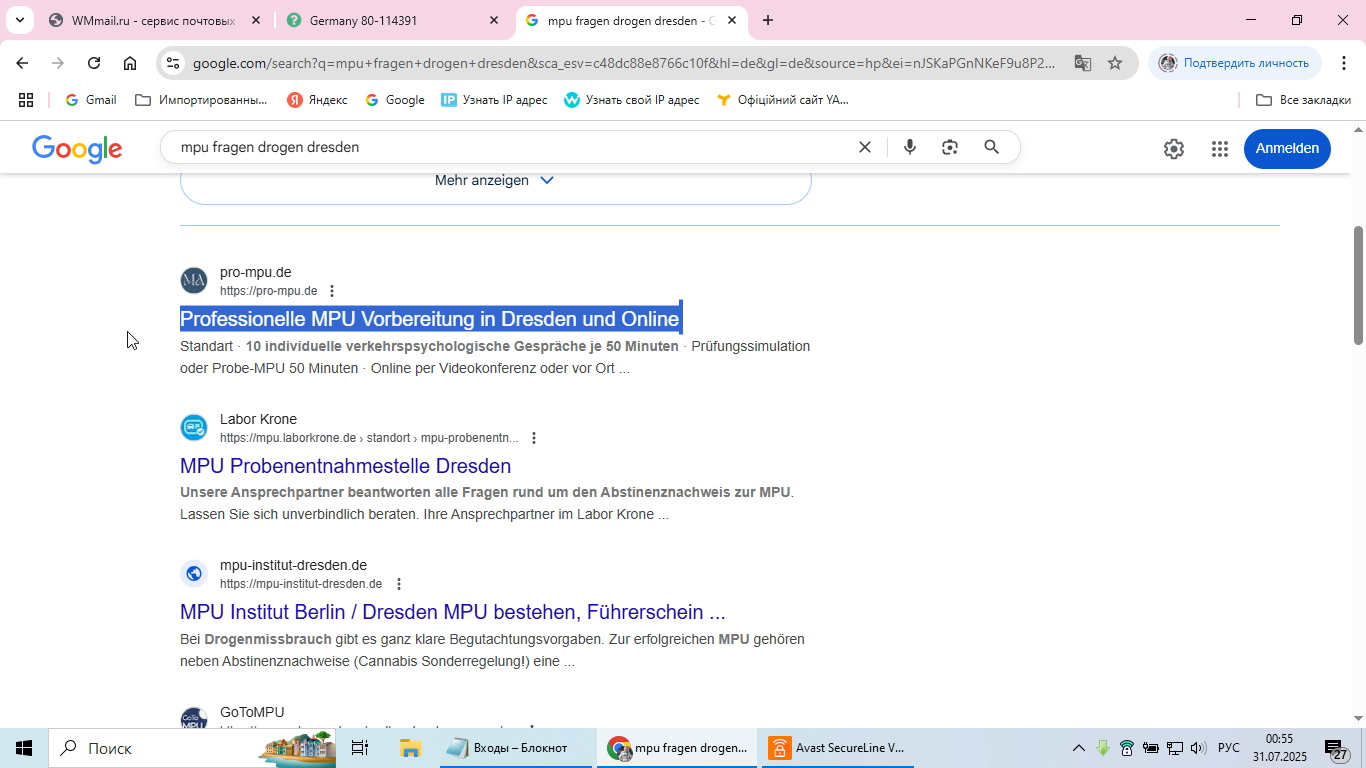Open MPU Institut Berlin / Dresden result
Image resolution: width=1366 pixels, height=768 pixels.
(x=453, y=612)
